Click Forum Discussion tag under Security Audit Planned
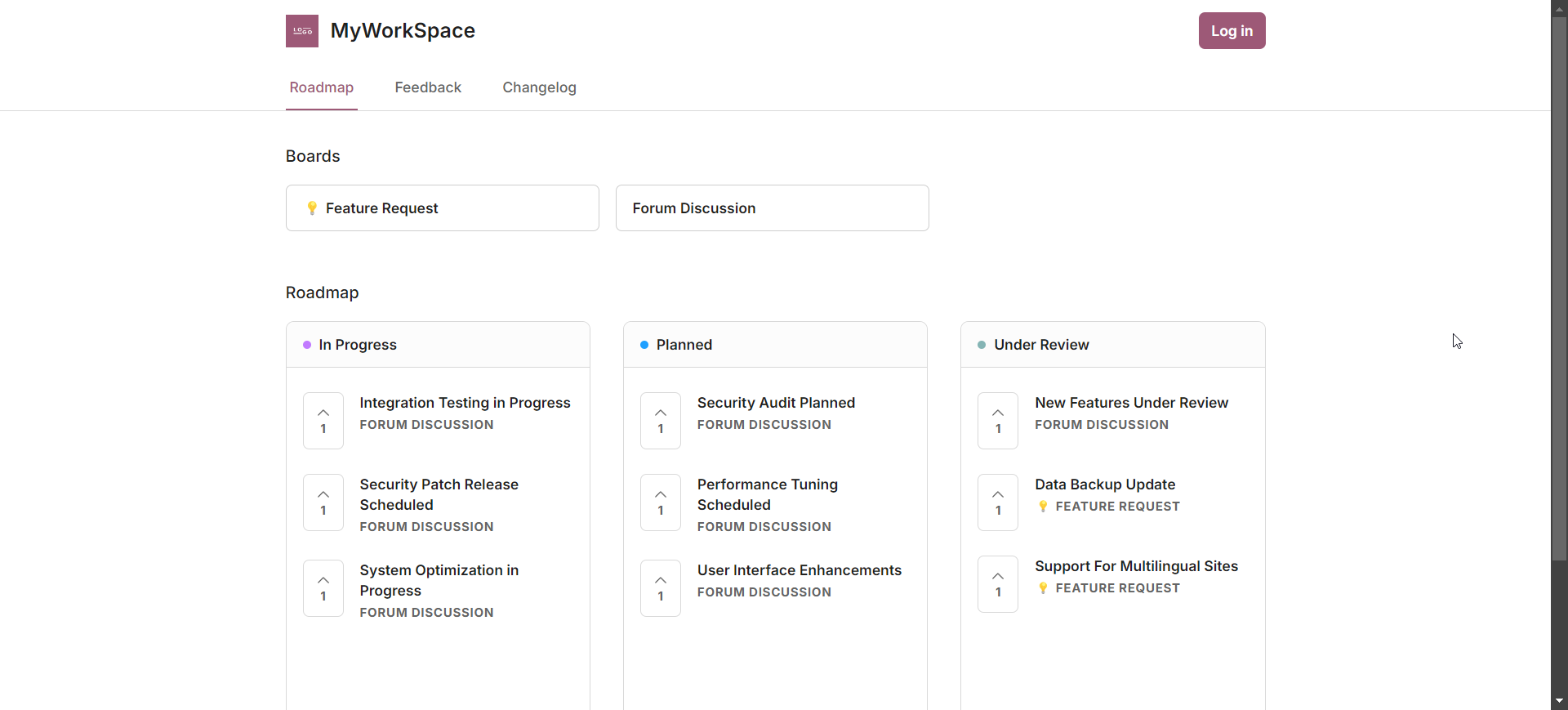Screen dimensions: 1568x710 [x=764, y=425]
